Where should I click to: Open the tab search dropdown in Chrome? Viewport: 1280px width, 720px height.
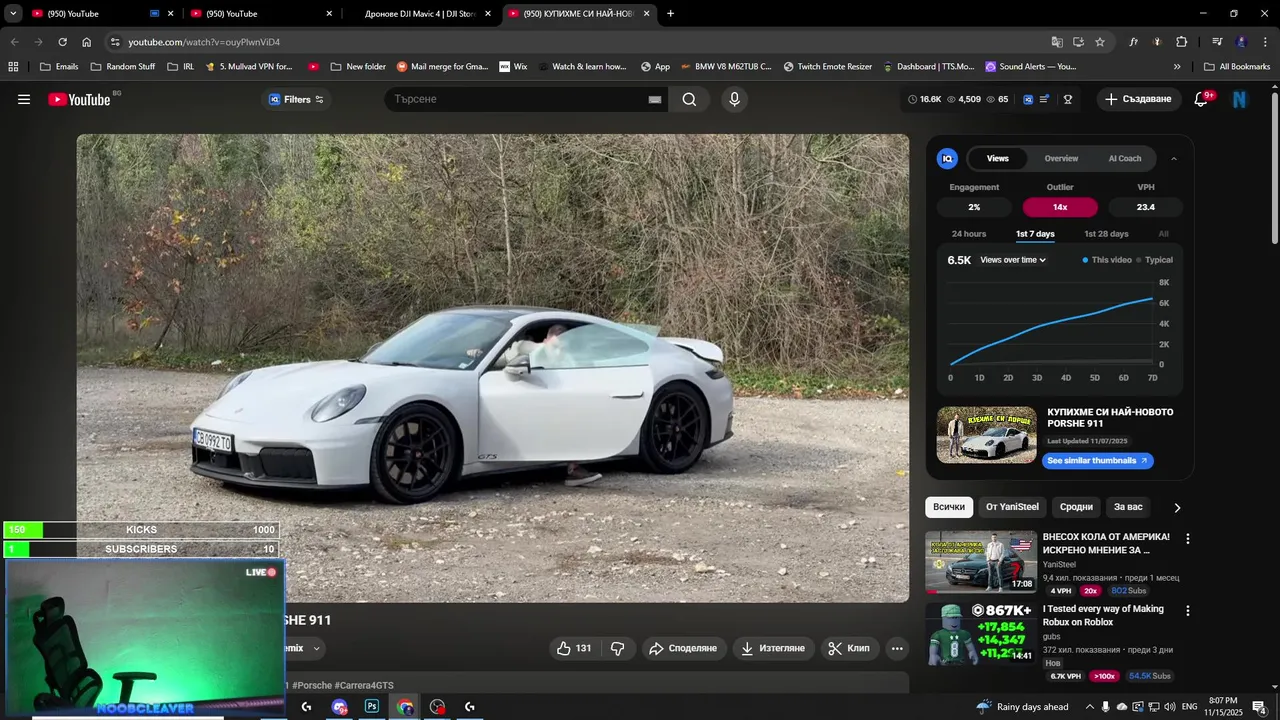tap(13, 14)
